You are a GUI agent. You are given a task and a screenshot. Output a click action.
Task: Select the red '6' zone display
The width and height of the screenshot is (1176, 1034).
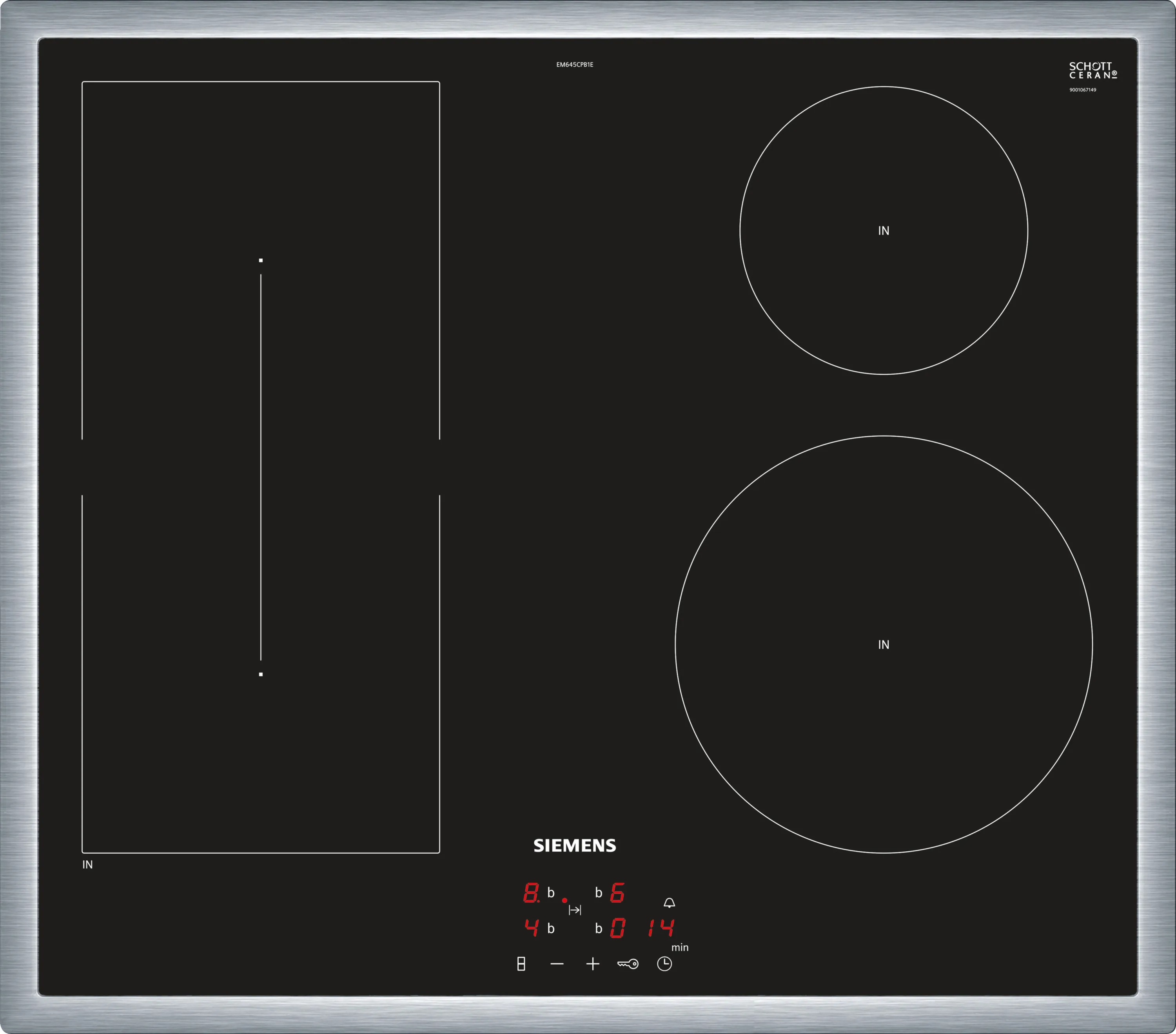[617, 893]
